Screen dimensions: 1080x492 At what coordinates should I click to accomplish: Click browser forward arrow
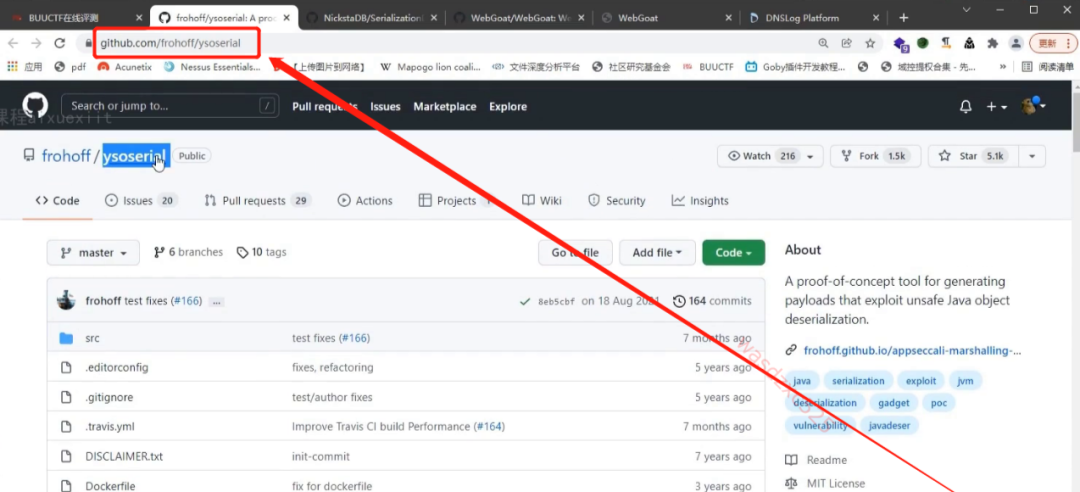pyautogui.click(x=37, y=43)
